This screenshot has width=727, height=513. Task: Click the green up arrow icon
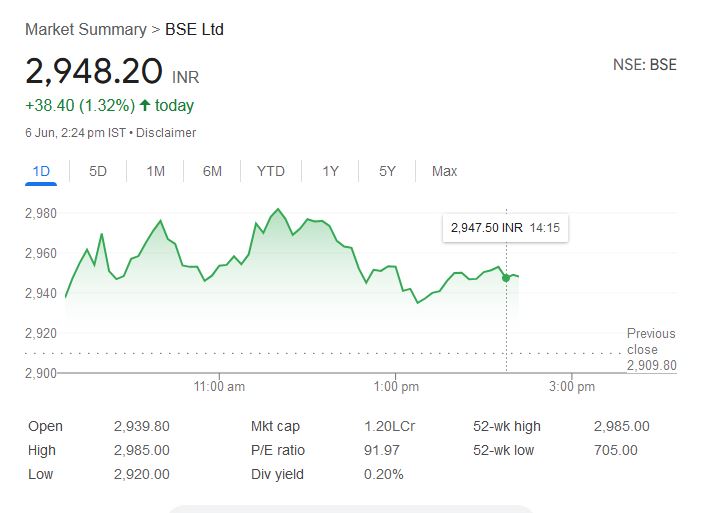pos(145,105)
